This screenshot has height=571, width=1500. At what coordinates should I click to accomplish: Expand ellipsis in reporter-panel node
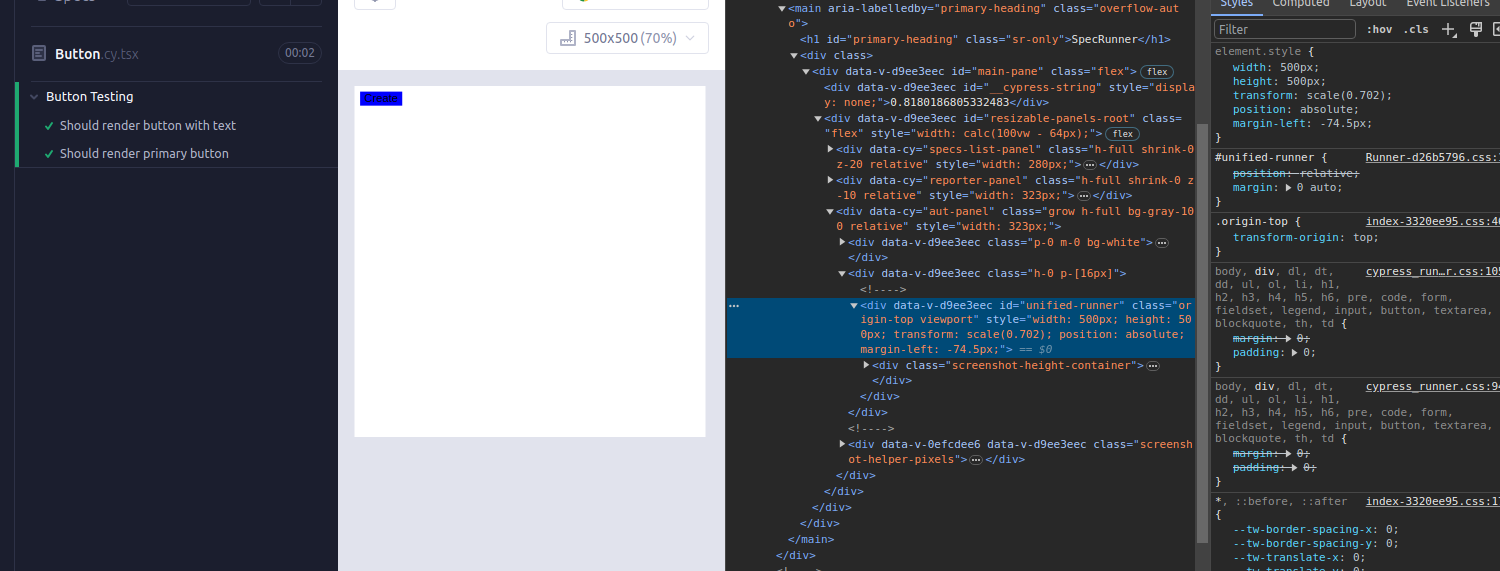[1083, 196]
